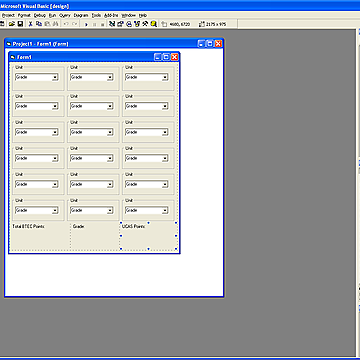The height and width of the screenshot is (360, 360).
Task: Open the Add-Ins menu
Action: [x=111, y=15]
